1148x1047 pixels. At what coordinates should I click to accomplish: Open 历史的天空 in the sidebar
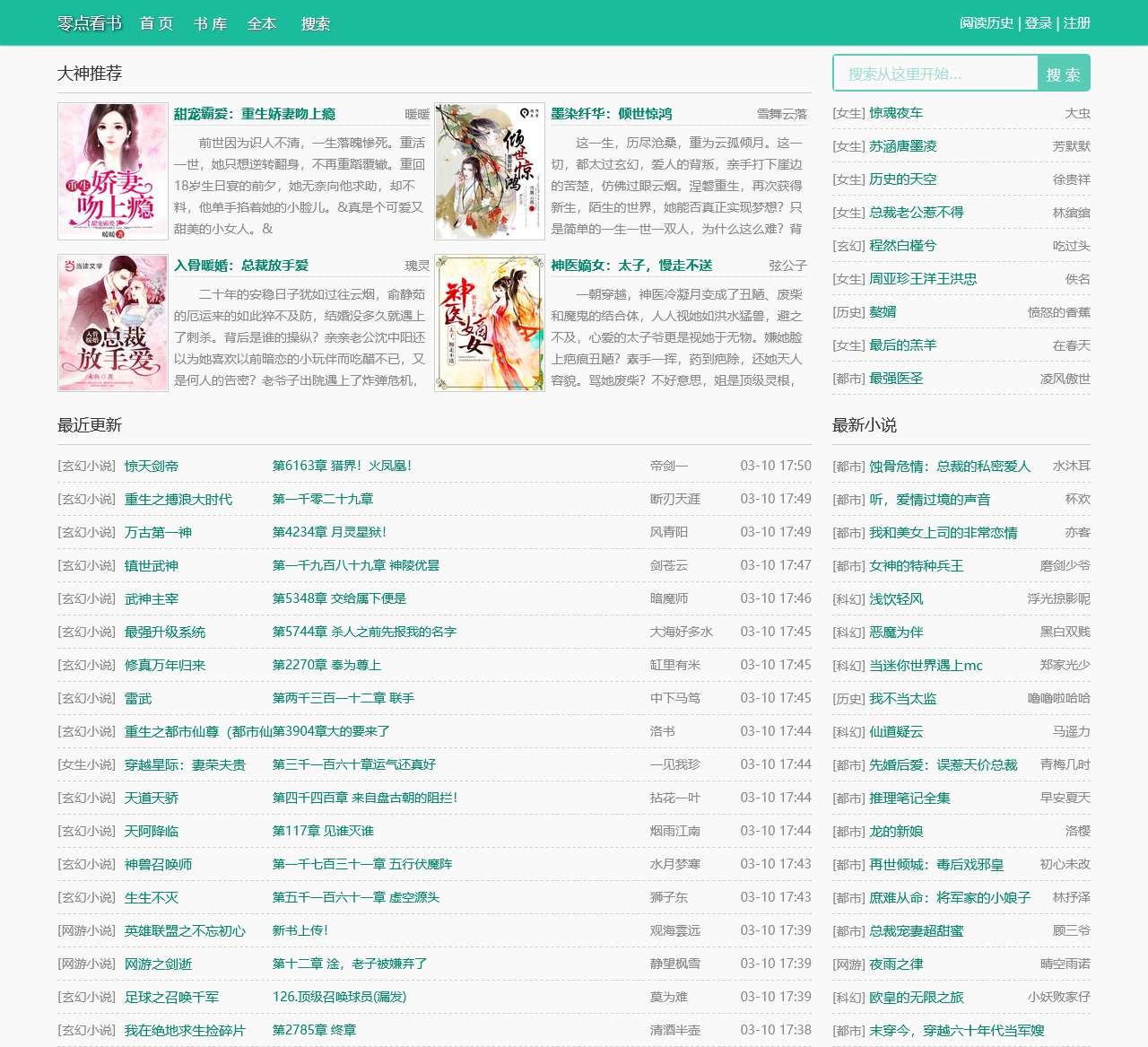[x=903, y=179]
